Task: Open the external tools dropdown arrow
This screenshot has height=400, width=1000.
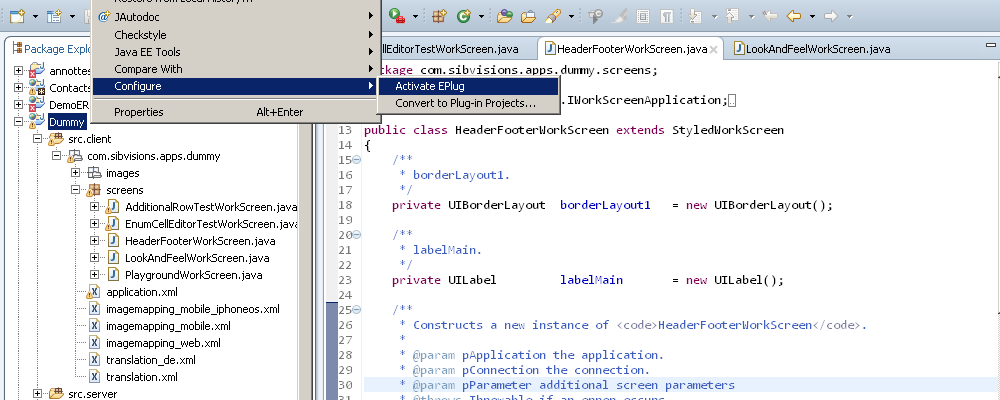Action: (x=416, y=17)
